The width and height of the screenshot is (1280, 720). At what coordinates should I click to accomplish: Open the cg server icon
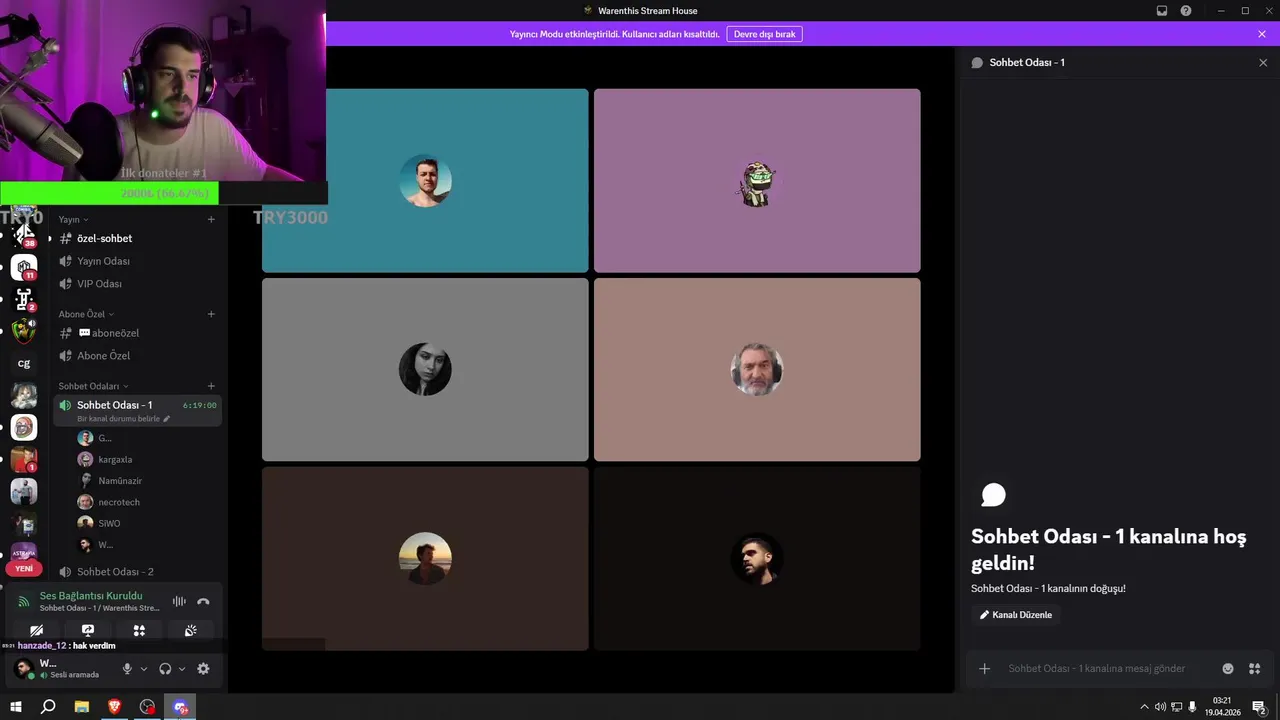point(24,363)
